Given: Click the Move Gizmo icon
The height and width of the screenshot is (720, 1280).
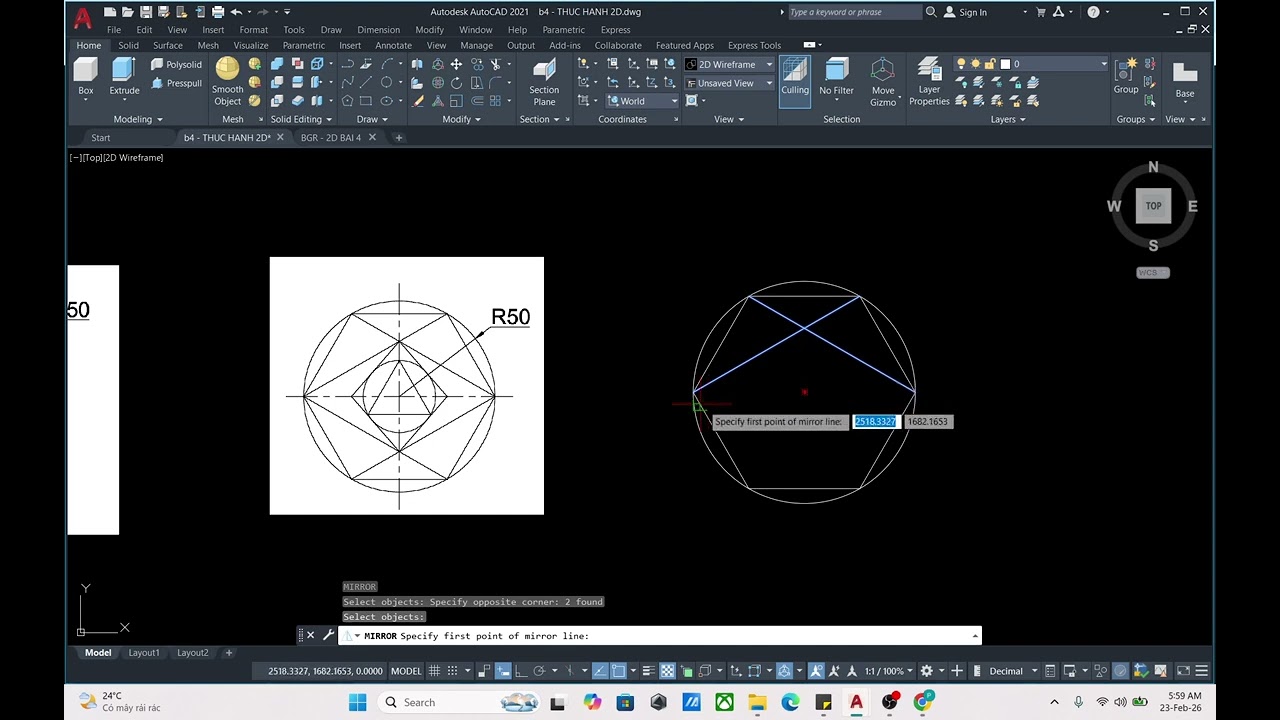Looking at the screenshot, I should tap(883, 81).
